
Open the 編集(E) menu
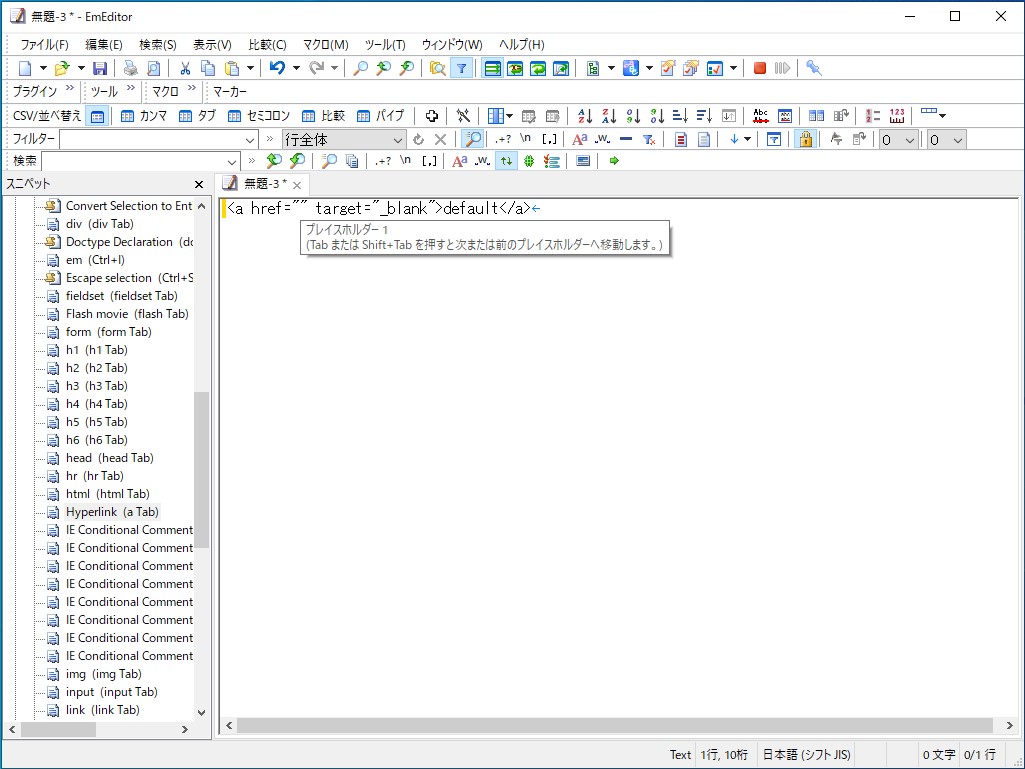tap(103, 44)
